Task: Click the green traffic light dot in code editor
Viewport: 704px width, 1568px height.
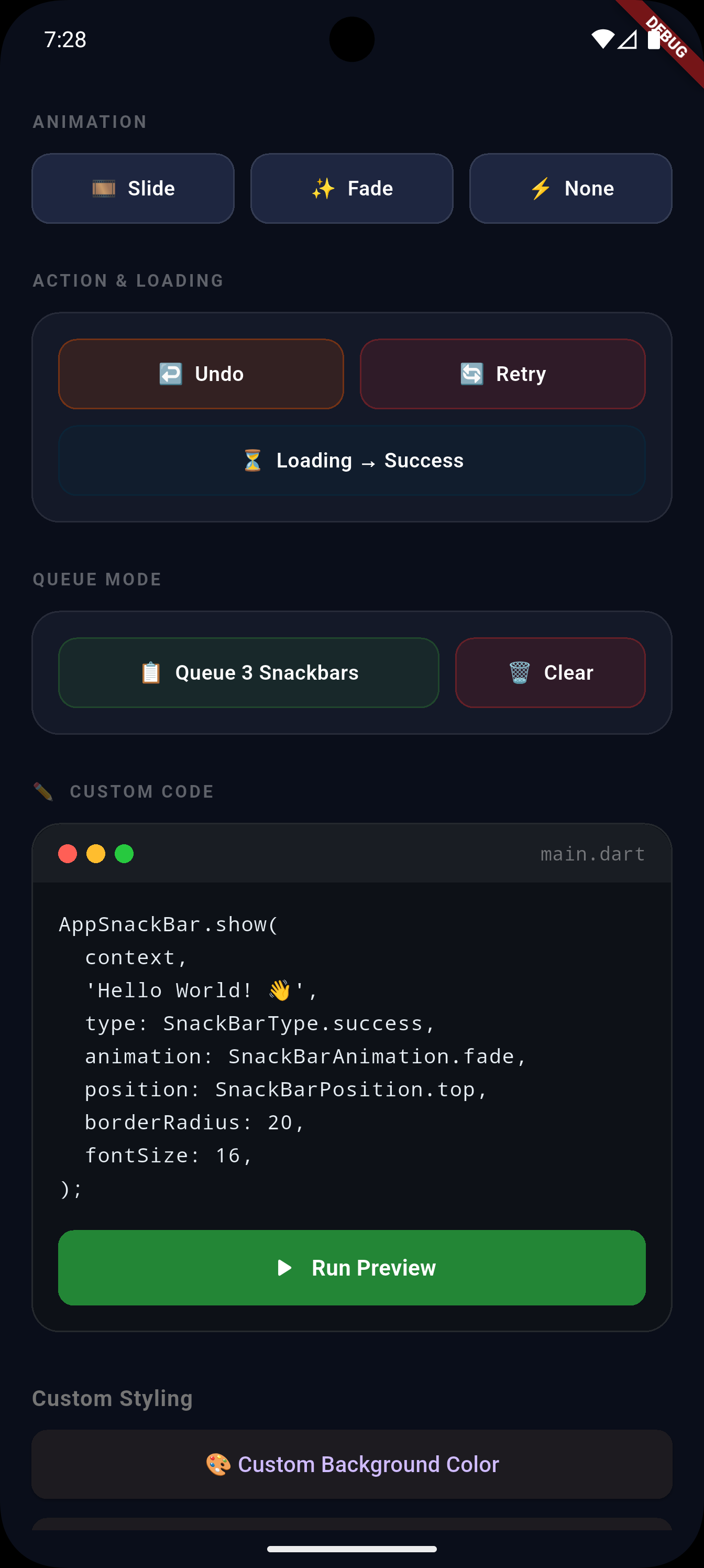Action: (125, 853)
